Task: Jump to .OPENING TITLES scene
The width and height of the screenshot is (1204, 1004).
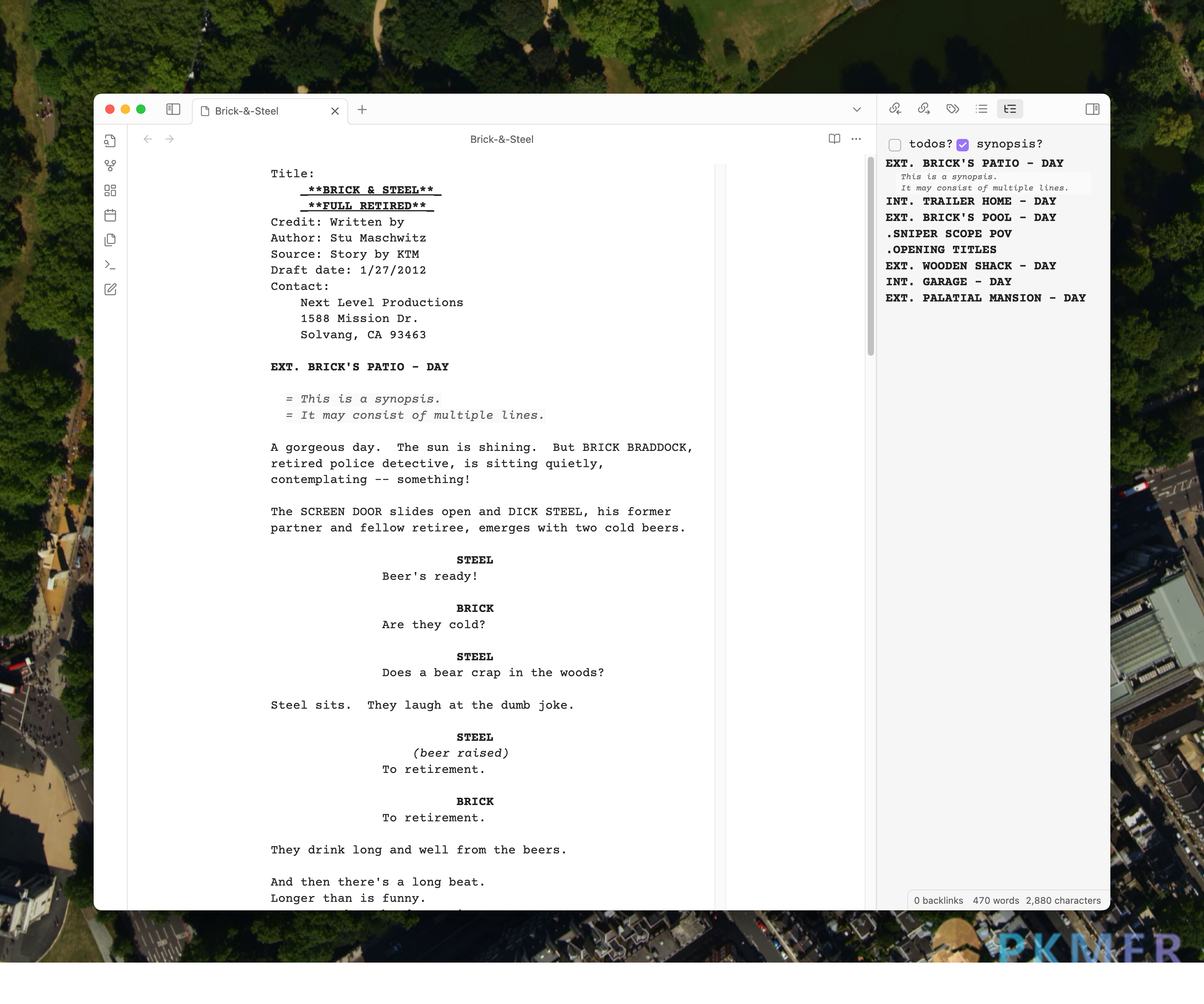Action: (x=941, y=250)
